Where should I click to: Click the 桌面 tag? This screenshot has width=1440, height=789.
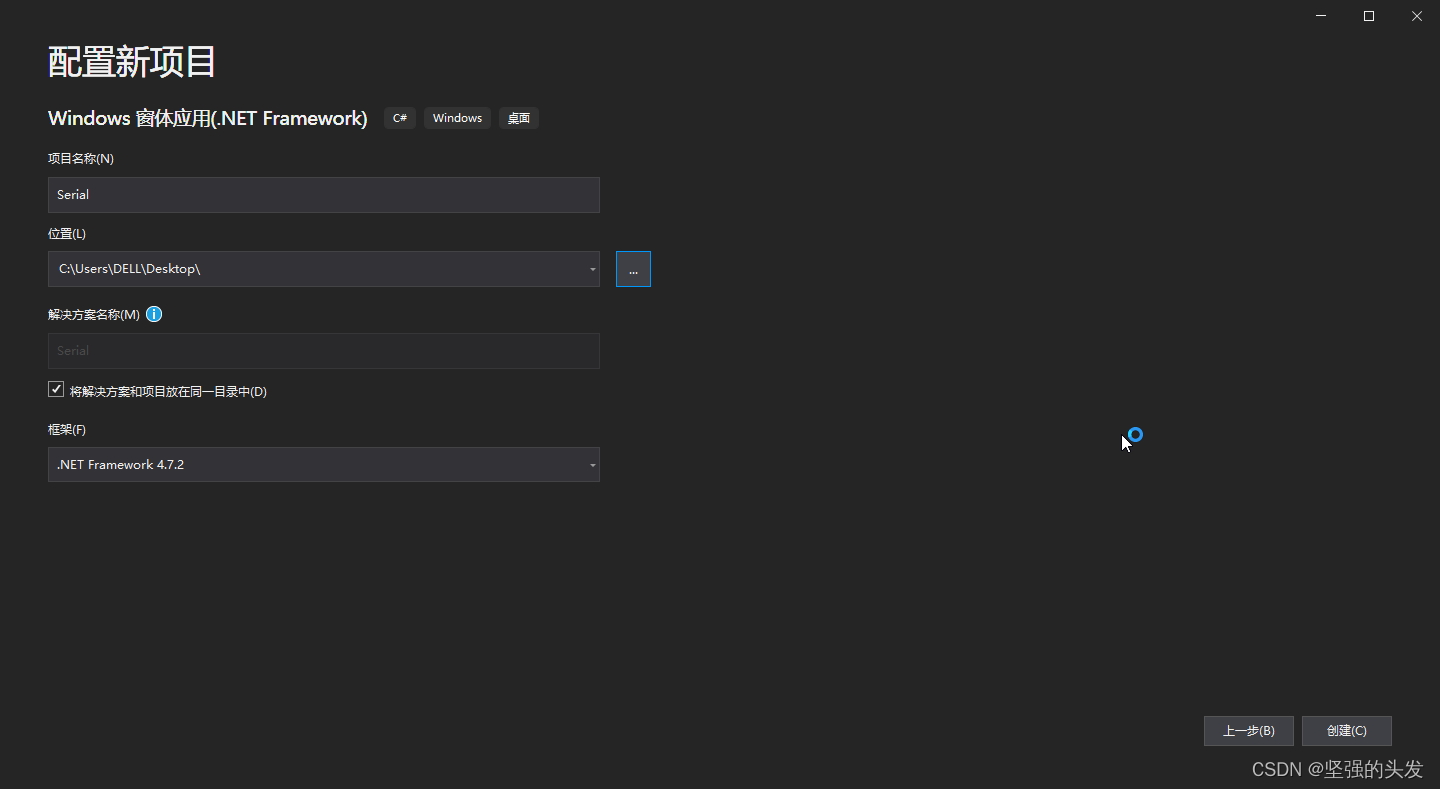(x=519, y=118)
